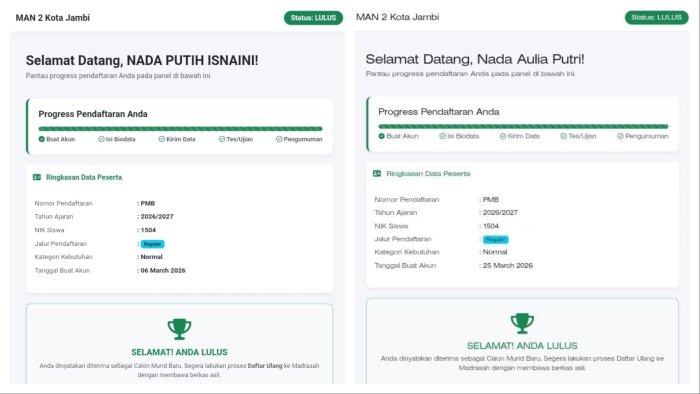Click the bold Daftar Ulang text in left panel
700x394 pixels.
click(x=265, y=366)
